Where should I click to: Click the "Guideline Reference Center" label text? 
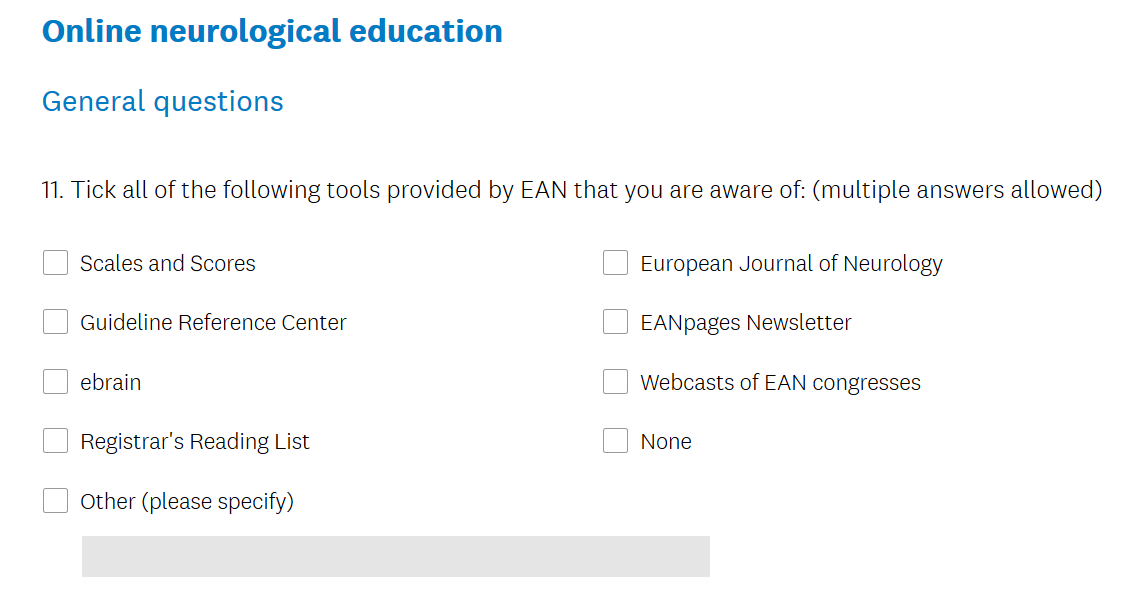(x=213, y=323)
